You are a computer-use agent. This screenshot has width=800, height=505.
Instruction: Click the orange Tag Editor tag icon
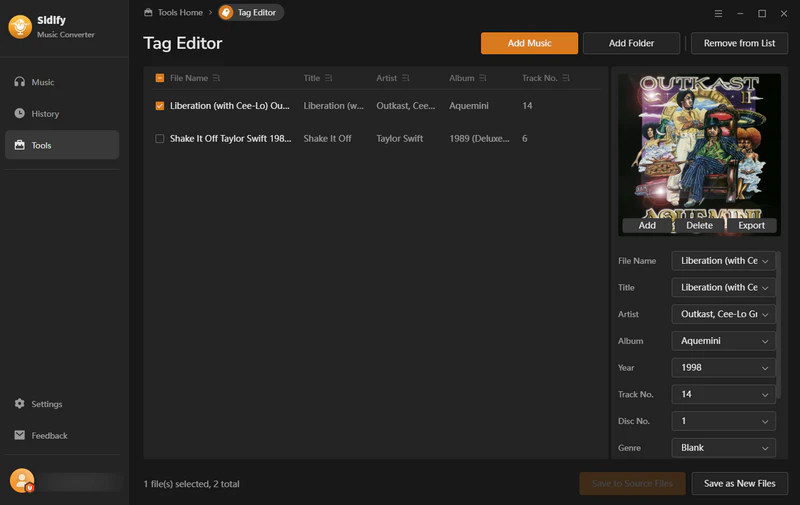(x=226, y=12)
